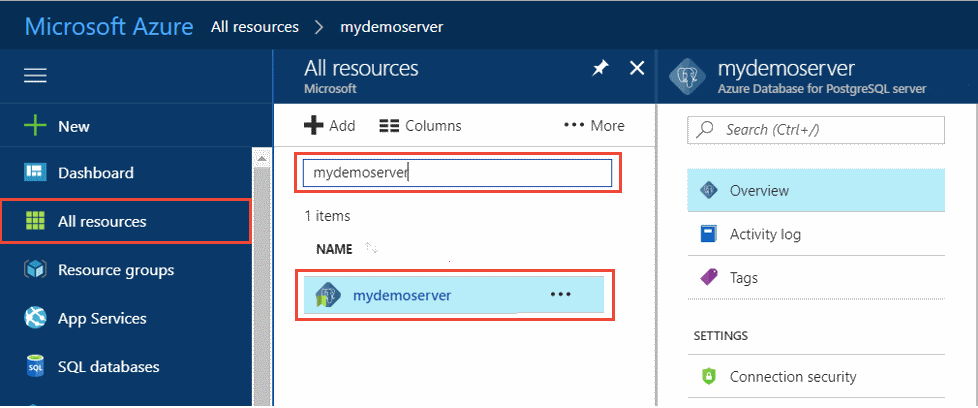Click the Activity log book icon
This screenshot has width=978, height=408.
709,234
